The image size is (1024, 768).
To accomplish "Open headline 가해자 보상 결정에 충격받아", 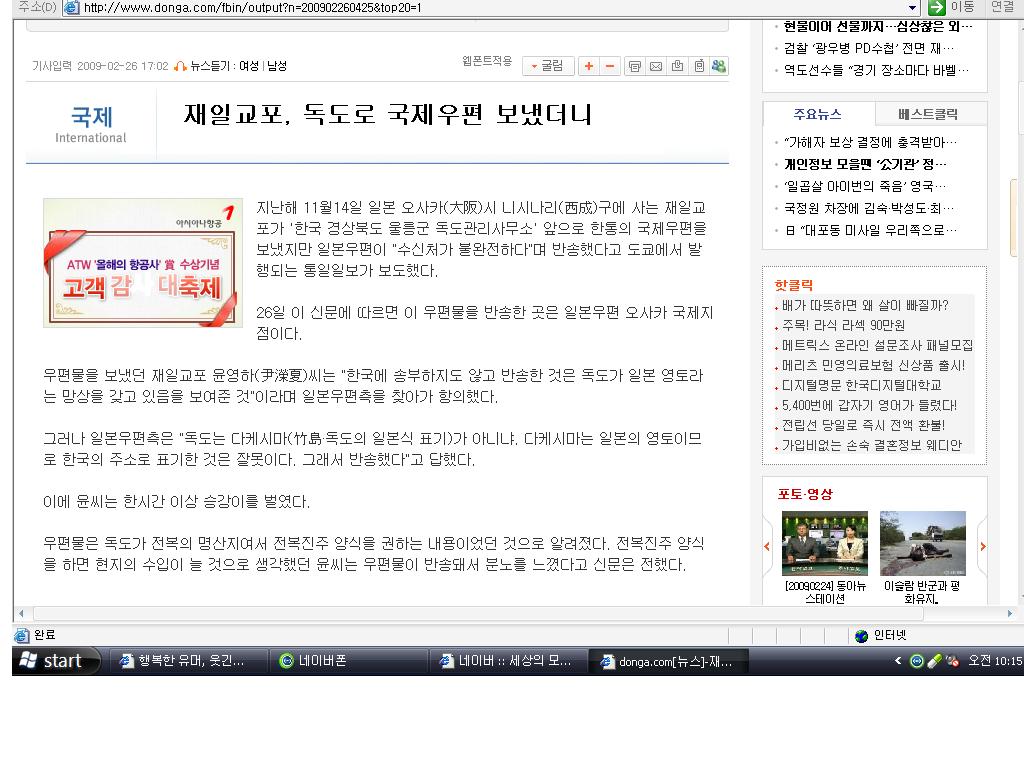I will coord(870,142).
